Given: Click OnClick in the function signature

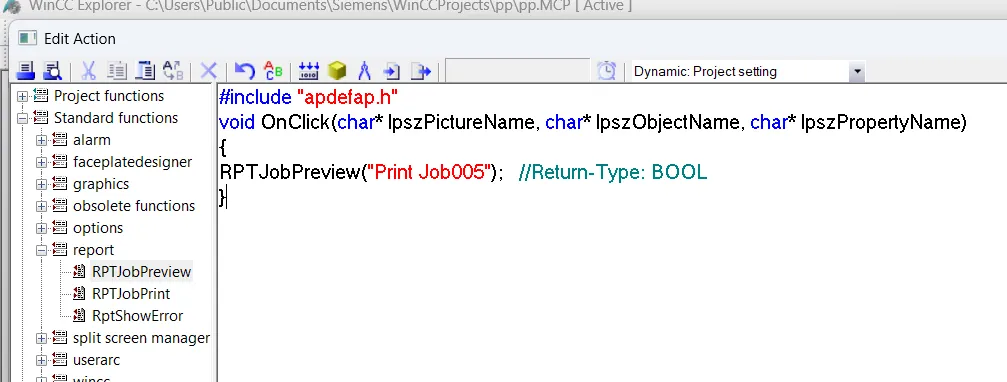Looking at the screenshot, I should pyautogui.click(x=295, y=122).
